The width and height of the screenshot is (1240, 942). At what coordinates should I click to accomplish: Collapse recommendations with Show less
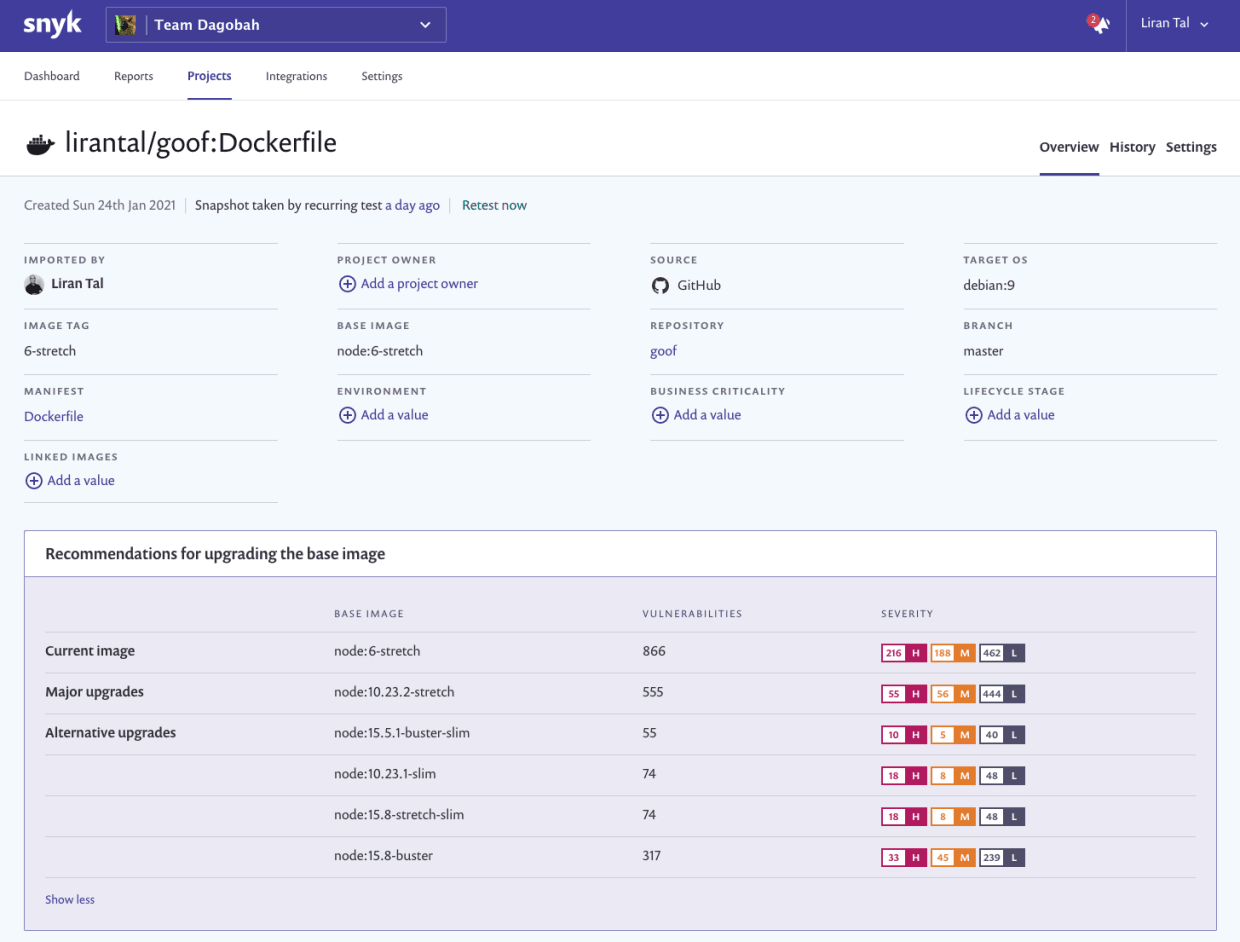(x=70, y=900)
